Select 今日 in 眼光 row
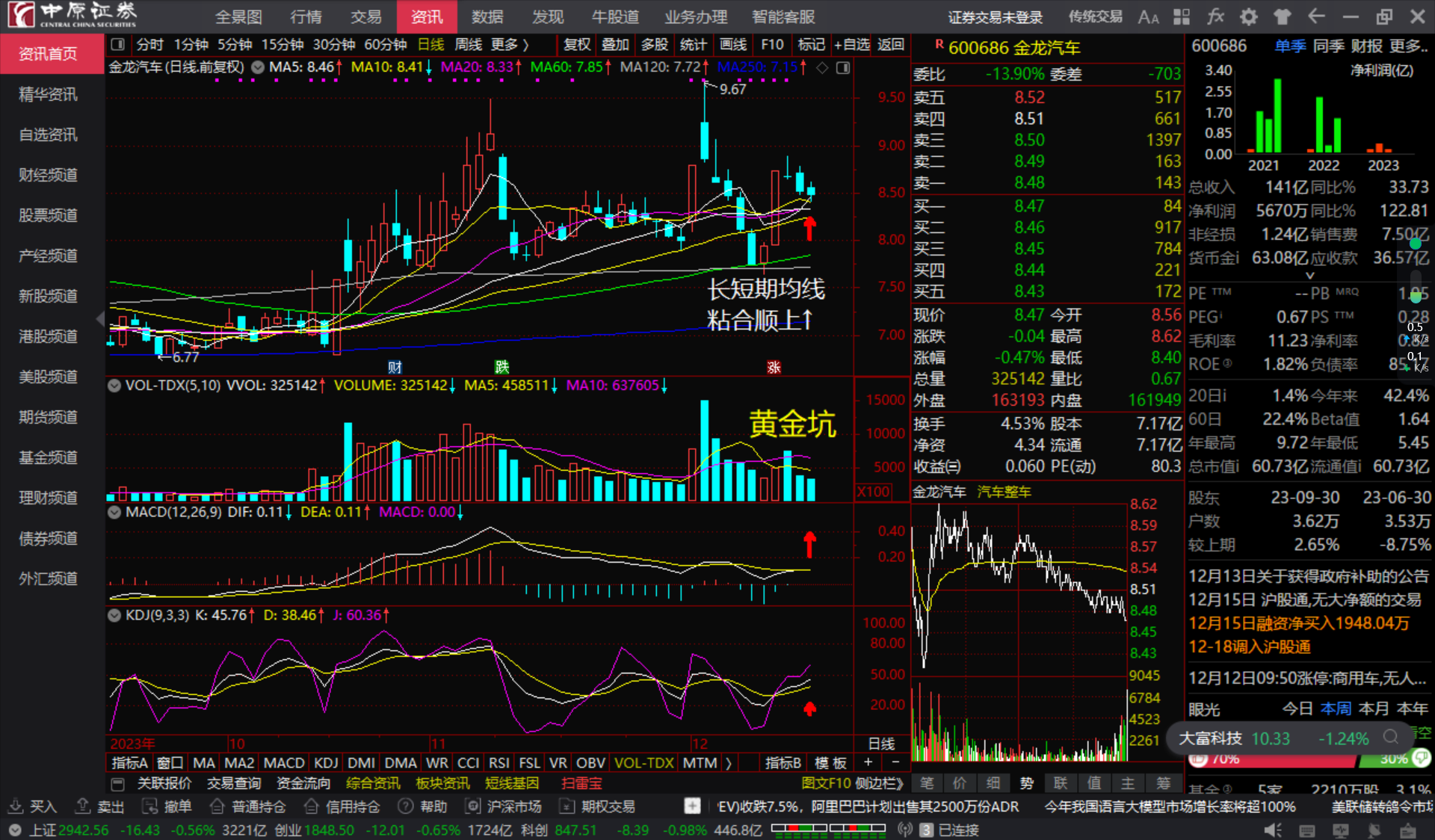 coord(1297,708)
